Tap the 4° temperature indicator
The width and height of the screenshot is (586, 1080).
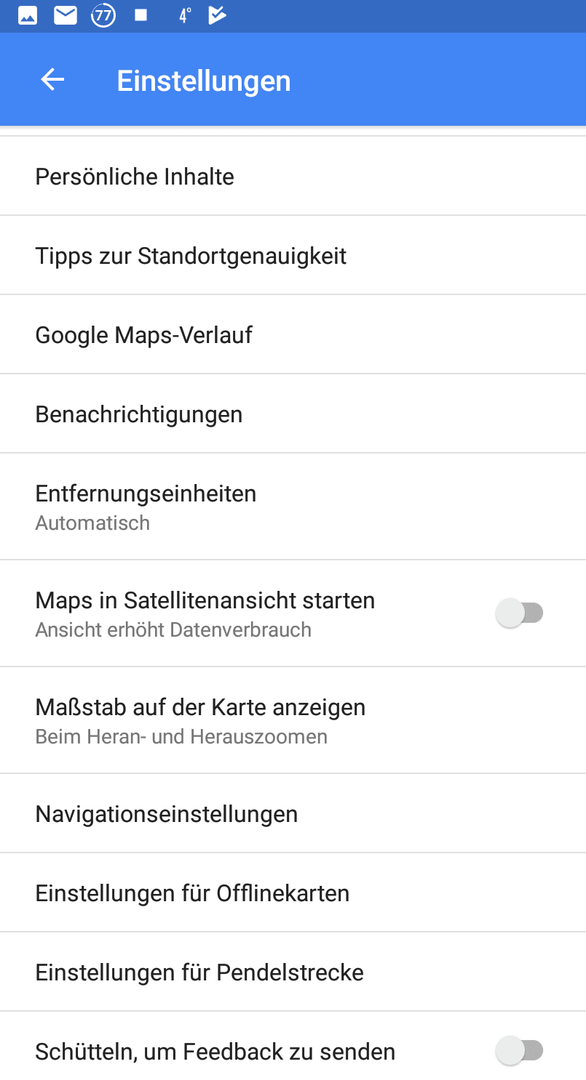point(185,16)
